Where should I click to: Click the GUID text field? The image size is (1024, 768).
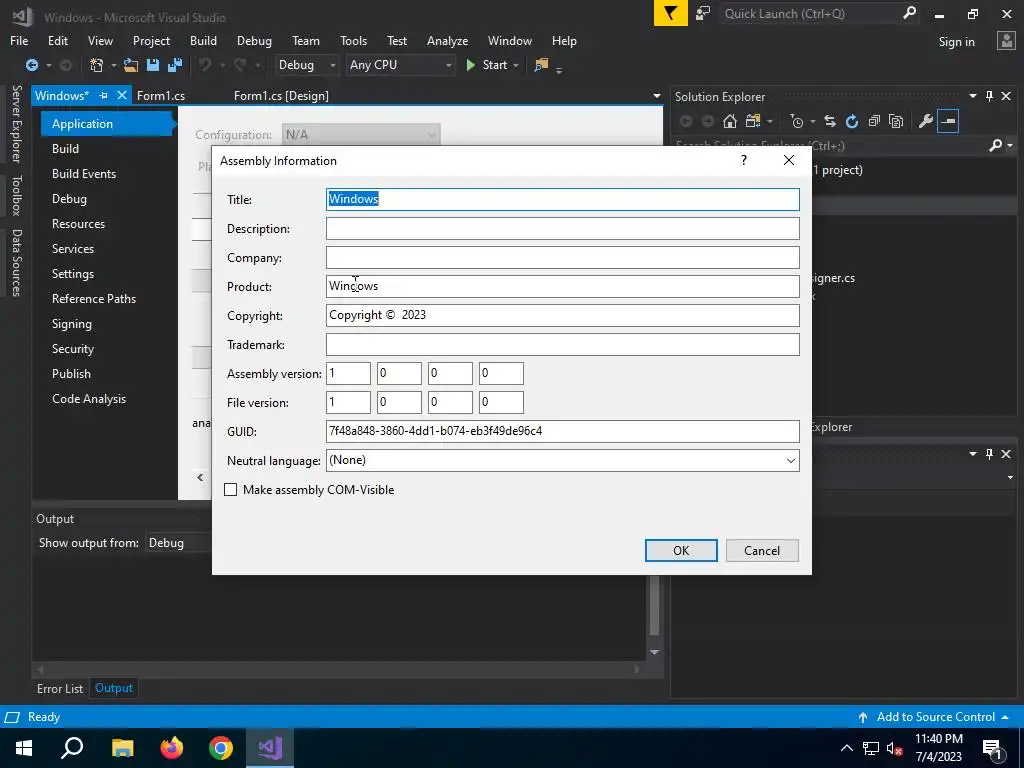[x=562, y=431]
